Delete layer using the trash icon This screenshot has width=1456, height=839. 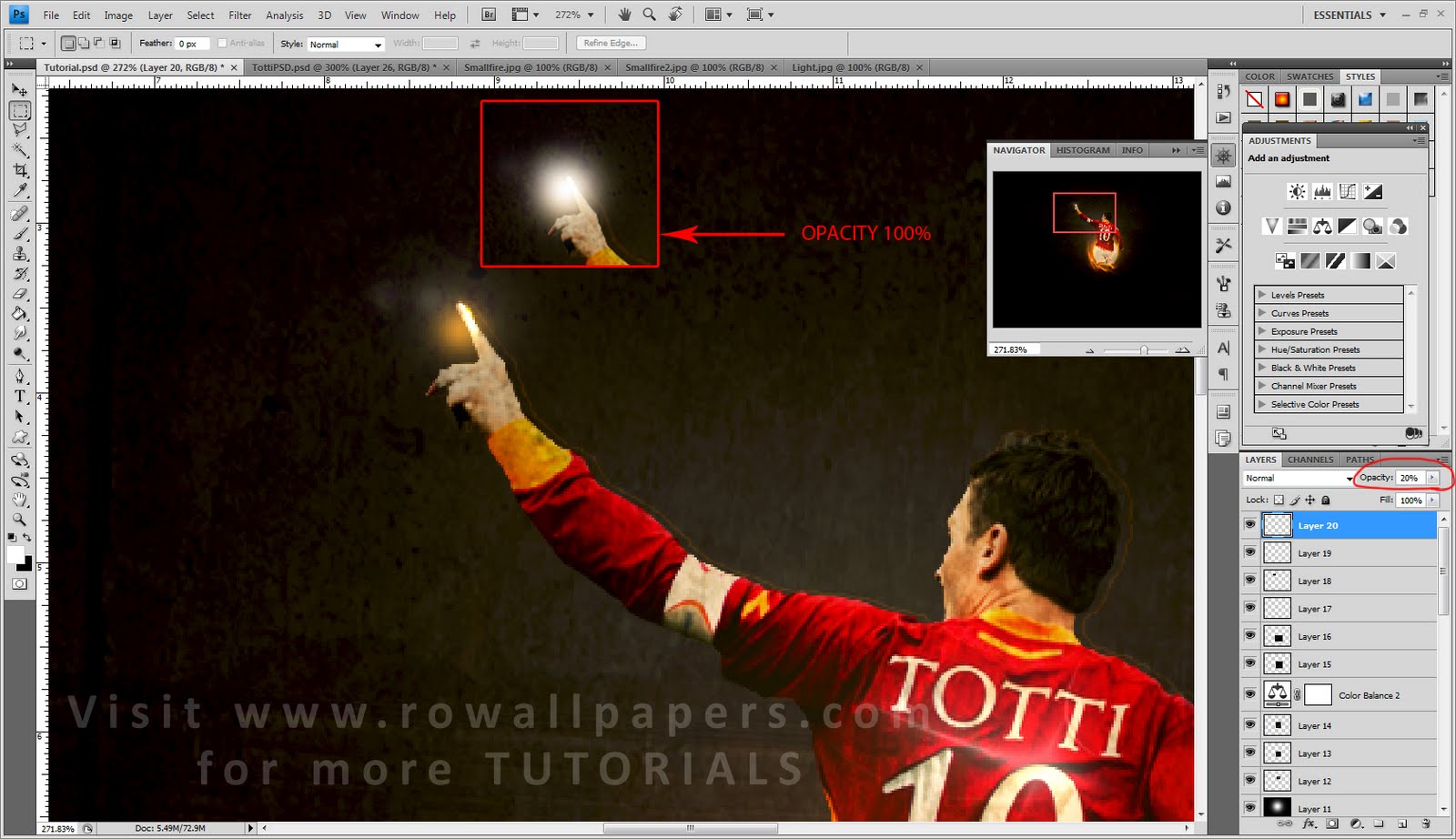[x=1426, y=824]
